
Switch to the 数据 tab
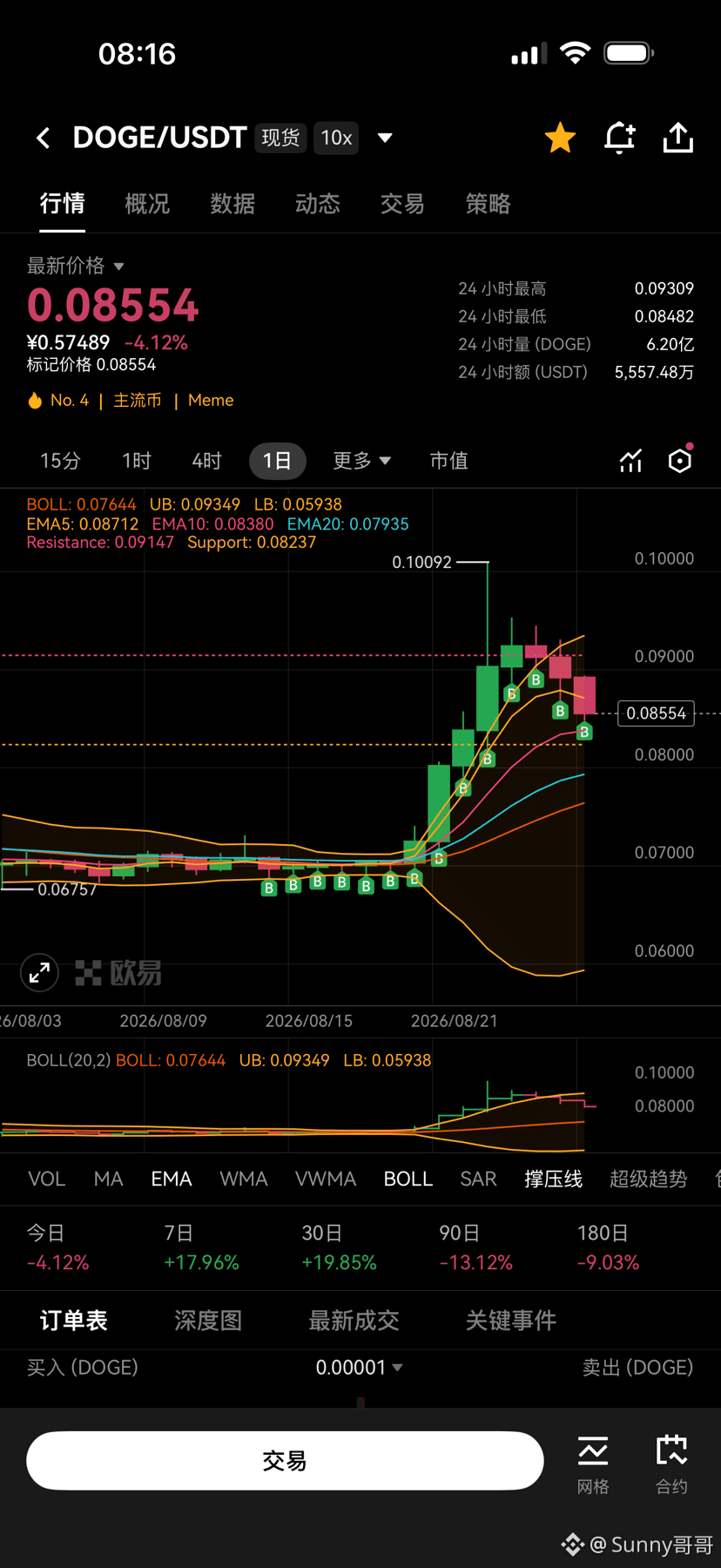coord(232,204)
